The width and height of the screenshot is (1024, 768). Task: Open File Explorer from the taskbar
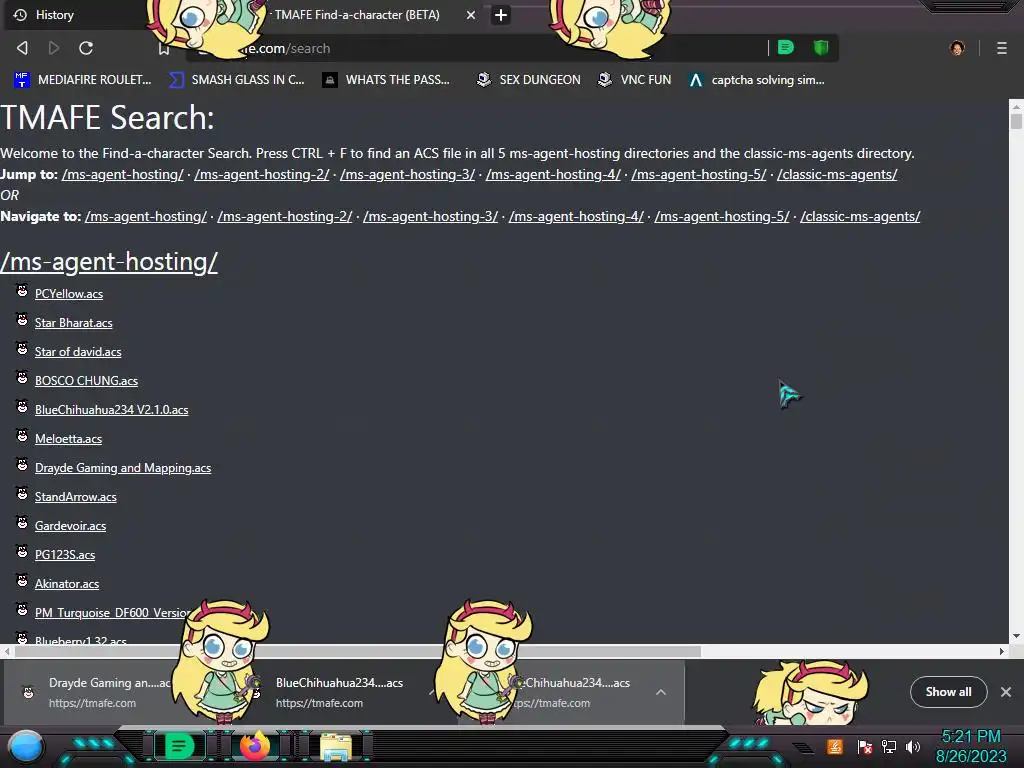pyautogui.click(x=336, y=746)
